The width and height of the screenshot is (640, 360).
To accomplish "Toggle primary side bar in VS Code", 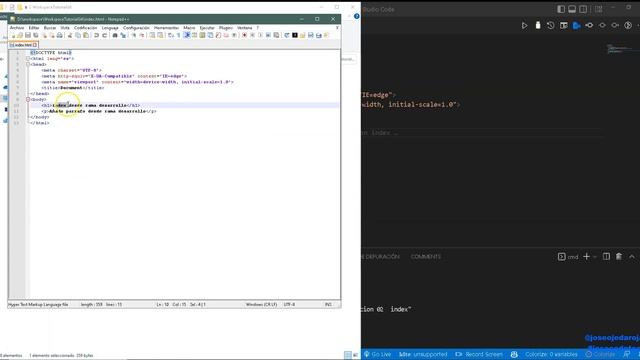I will [x=561, y=9].
